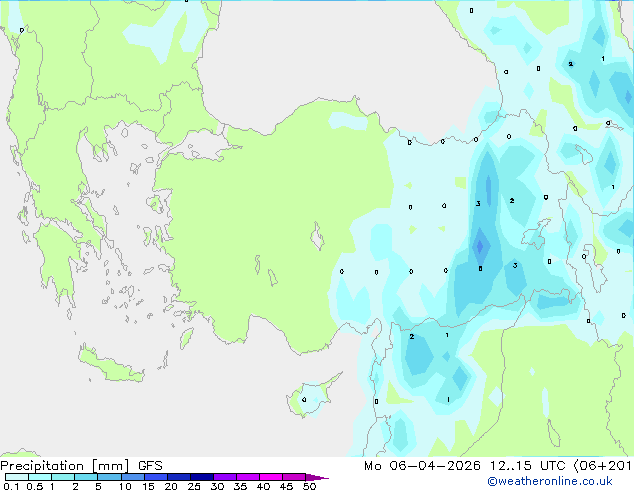Click the 0.1–0.5 mm legend color box
The width and height of the screenshot is (634, 490).
coord(17,477)
